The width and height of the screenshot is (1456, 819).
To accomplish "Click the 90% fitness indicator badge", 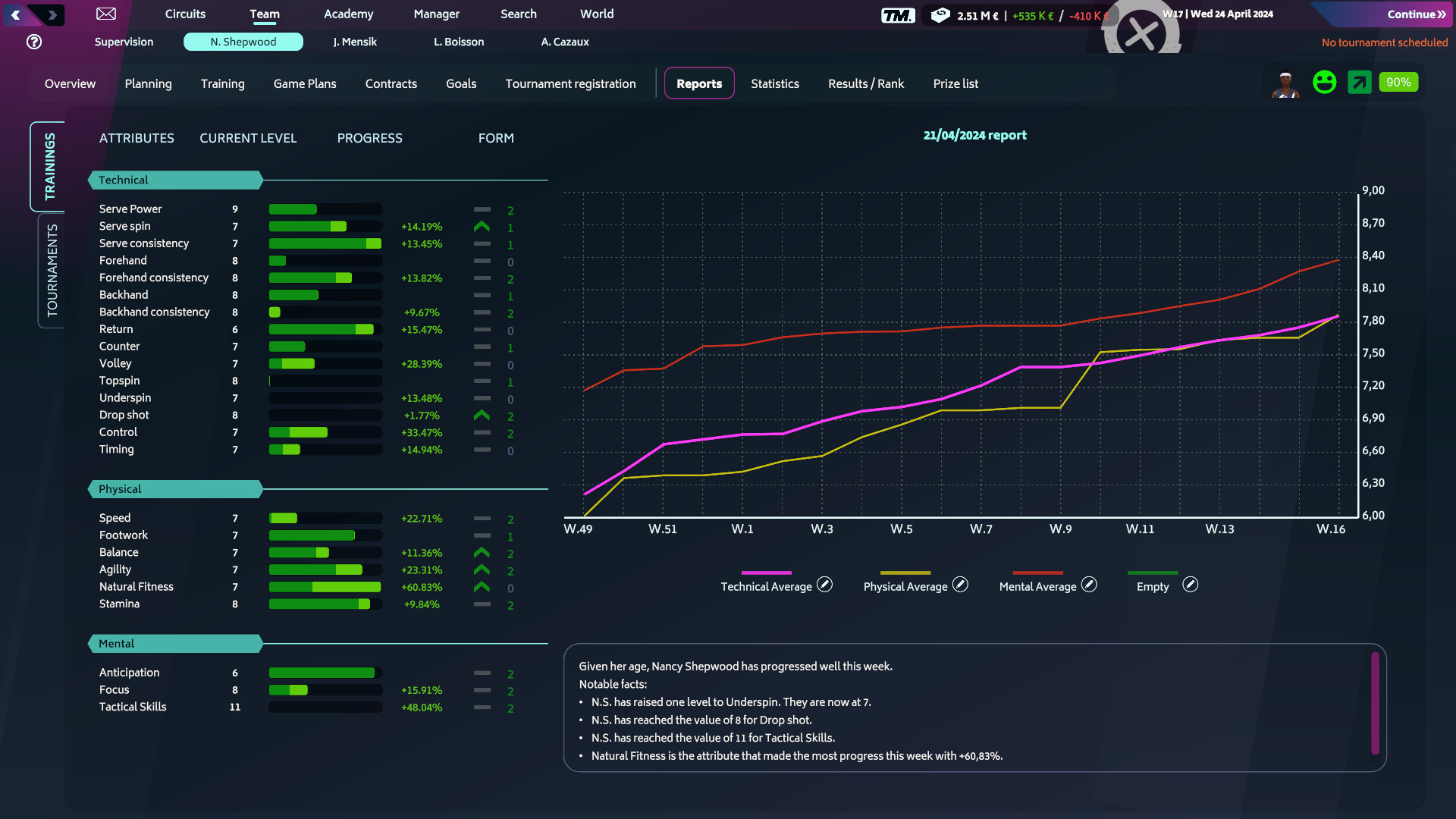I will click(1398, 82).
